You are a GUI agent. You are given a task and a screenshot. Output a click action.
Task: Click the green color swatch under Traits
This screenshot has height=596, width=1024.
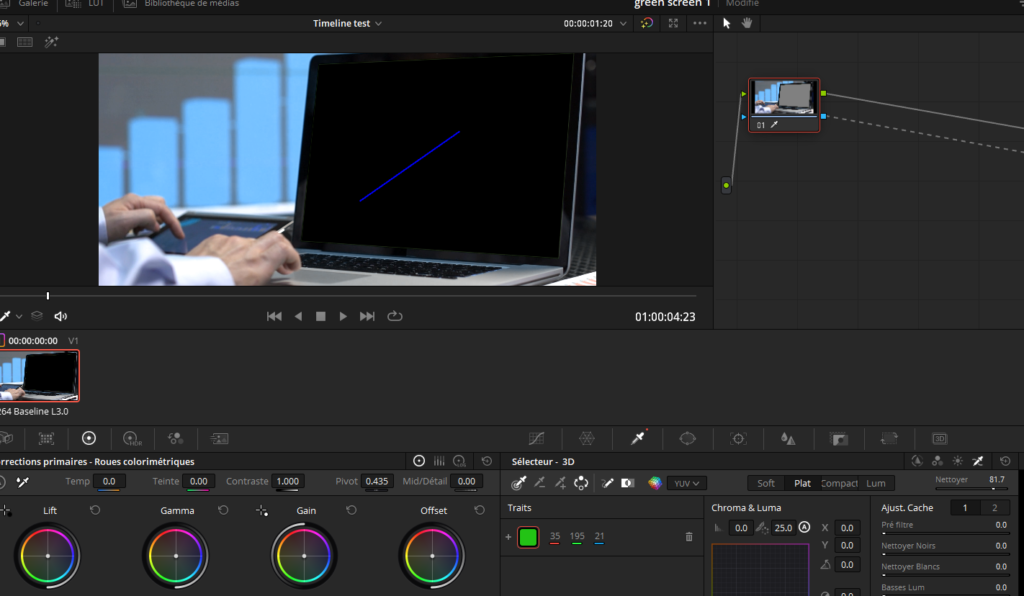point(528,537)
